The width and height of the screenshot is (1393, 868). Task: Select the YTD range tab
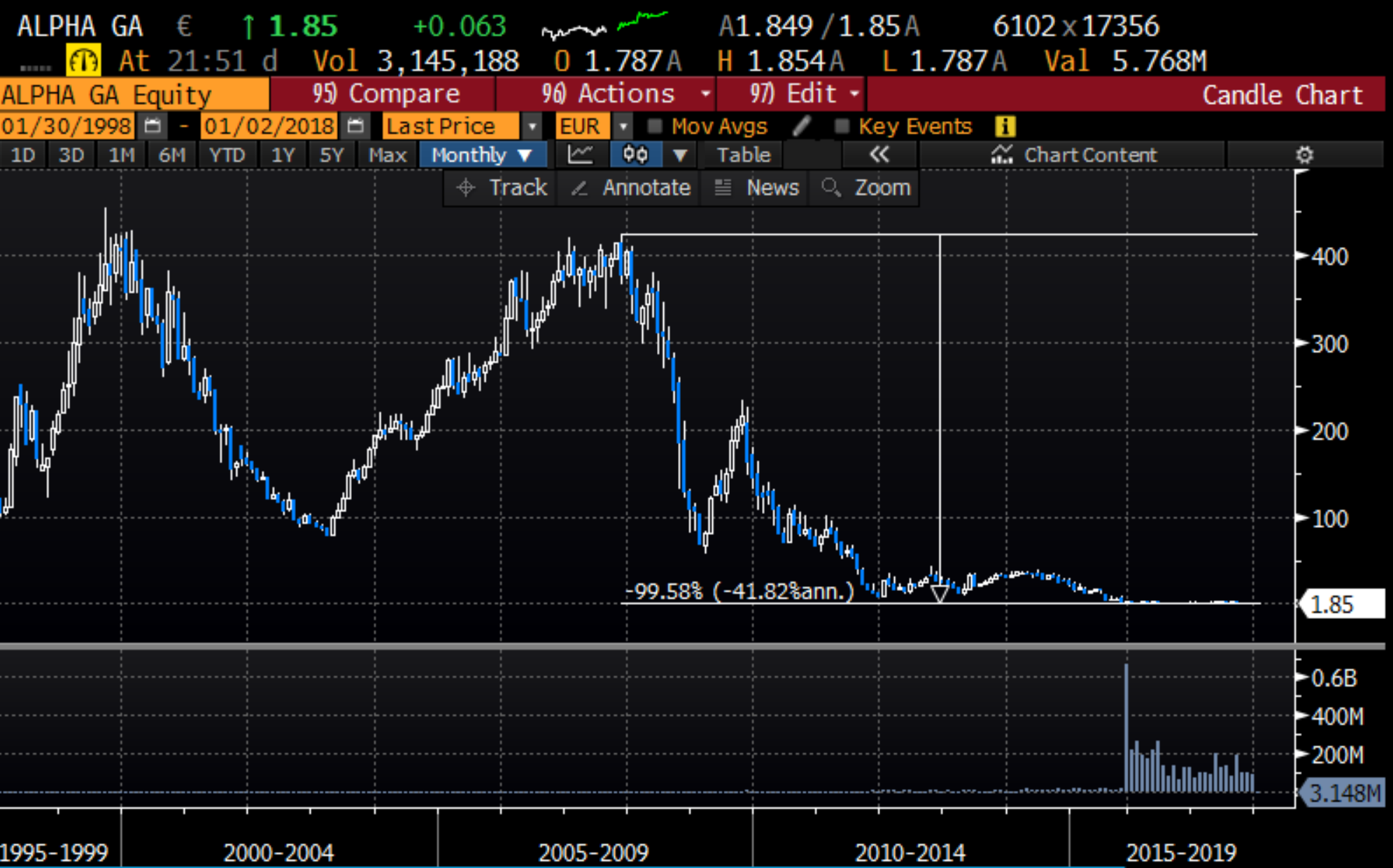[x=227, y=155]
